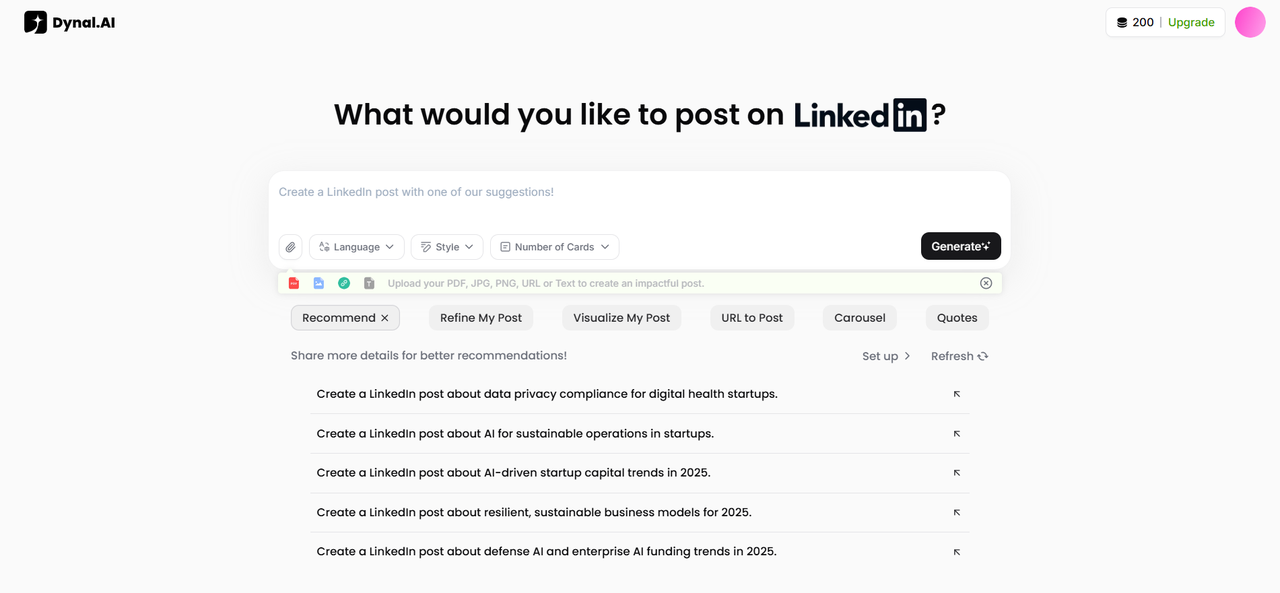Click the credits coin balance showing 200
Image resolution: width=1280 pixels, height=593 pixels.
click(x=1135, y=22)
